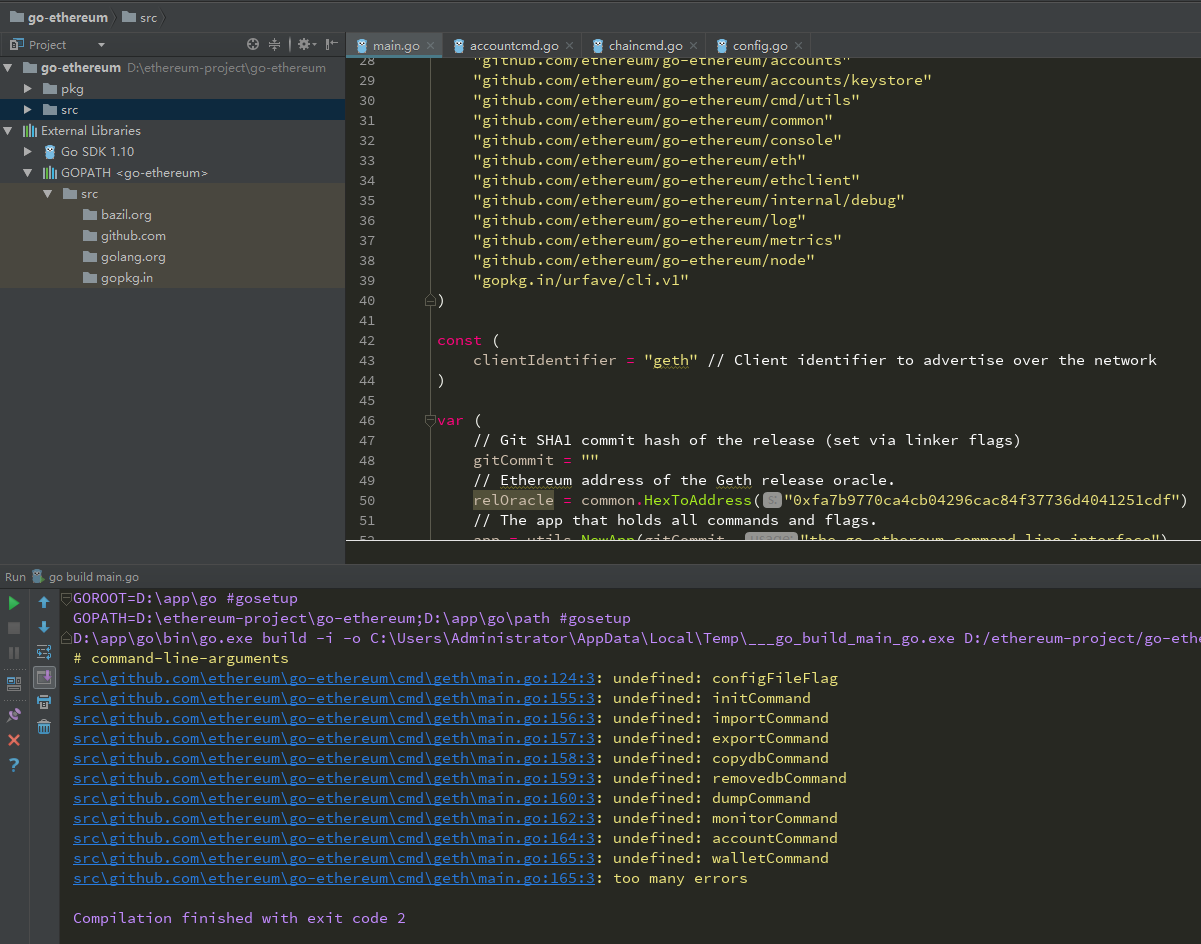The image size is (1201, 944).
Task: Collapse the External Libraries node
Action: (8, 131)
